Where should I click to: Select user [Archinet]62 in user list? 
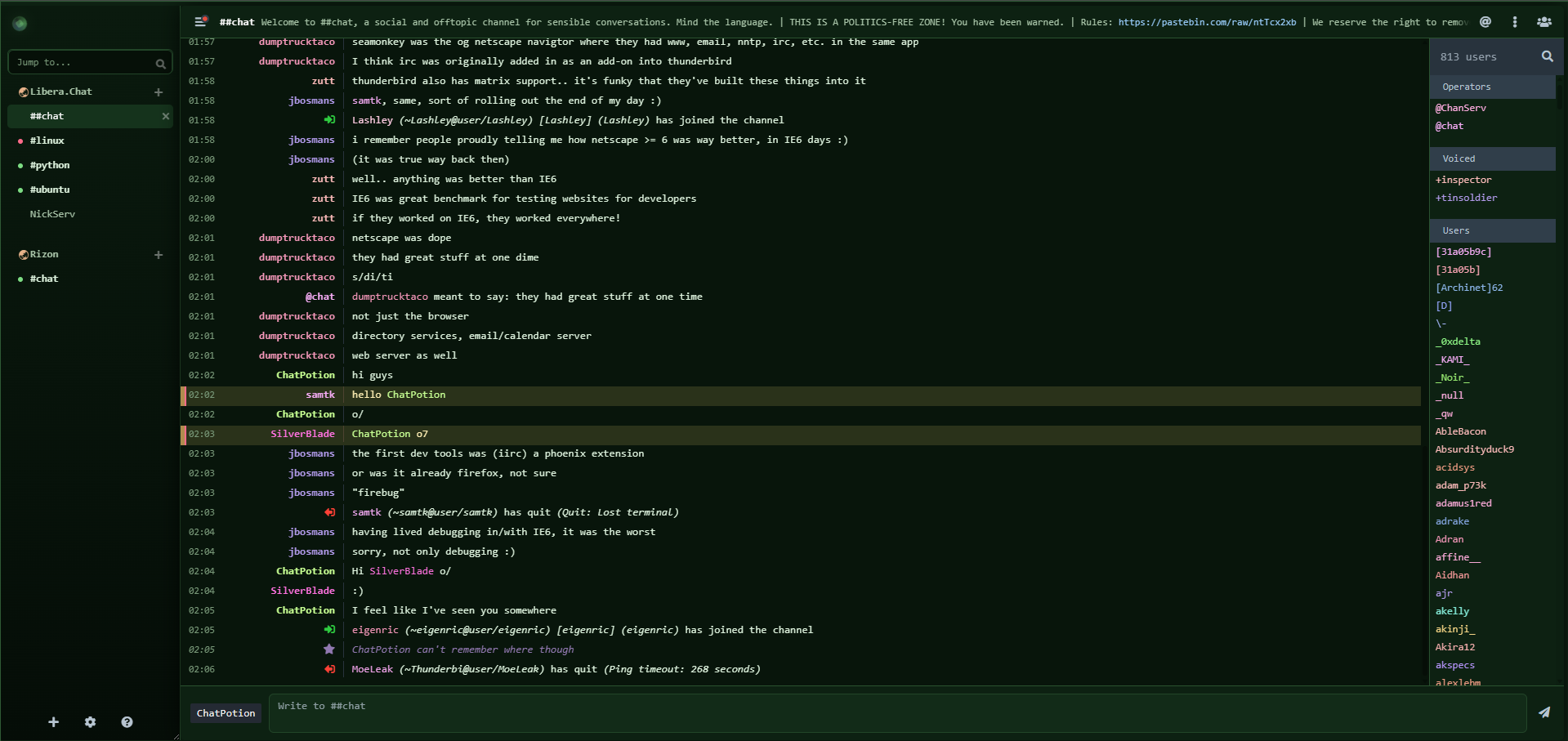pyautogui.click(x=1469, y=288)
